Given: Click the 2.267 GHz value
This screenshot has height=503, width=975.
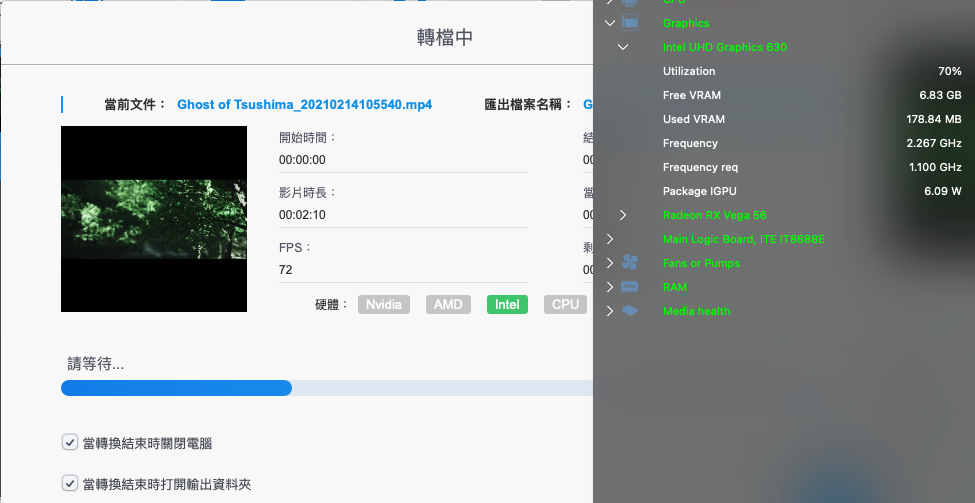Looking at the screenshot, I should tap(934, 143).
